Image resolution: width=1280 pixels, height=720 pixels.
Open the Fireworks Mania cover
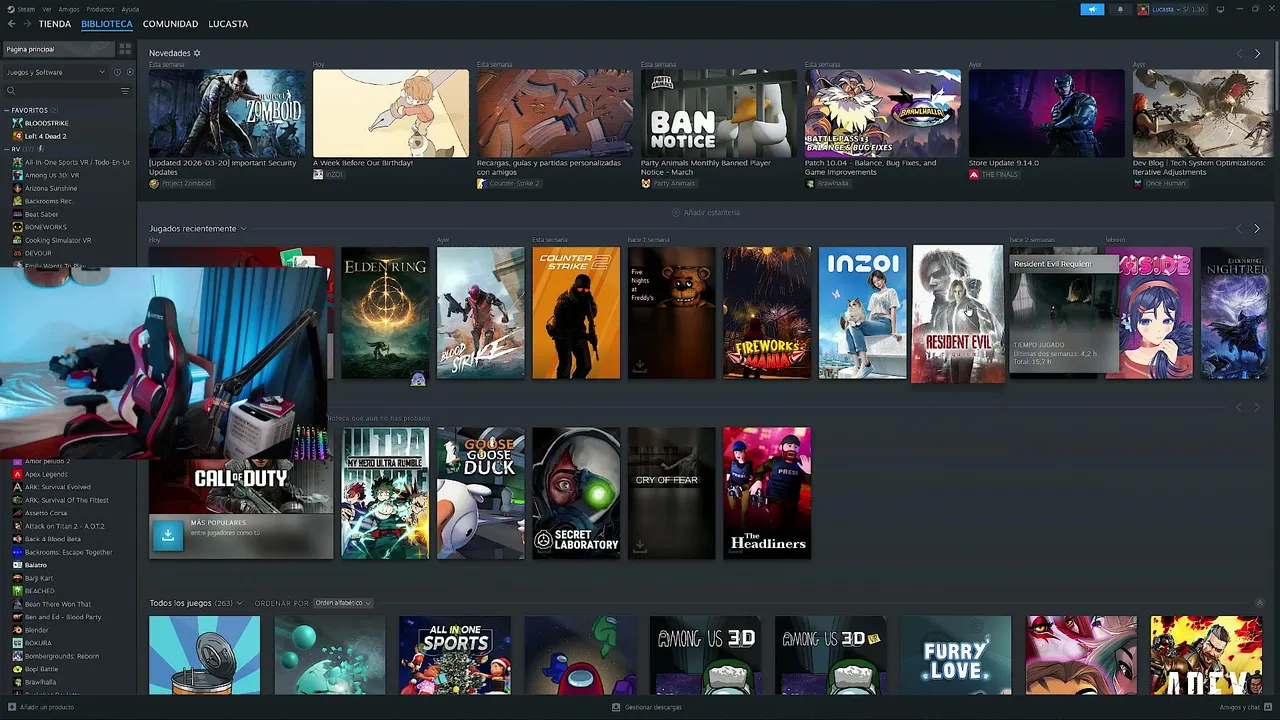click(x=767, y=313)
